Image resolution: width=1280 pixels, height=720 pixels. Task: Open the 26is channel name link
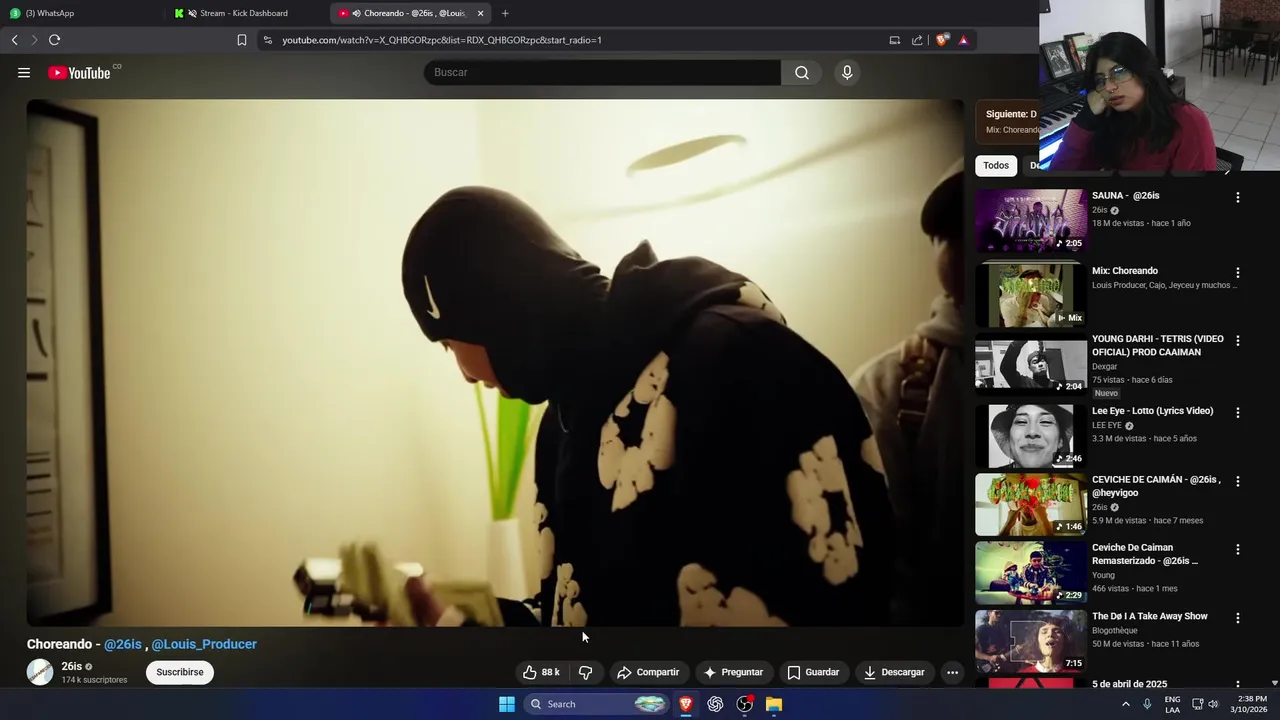click(x=71, y=666)
